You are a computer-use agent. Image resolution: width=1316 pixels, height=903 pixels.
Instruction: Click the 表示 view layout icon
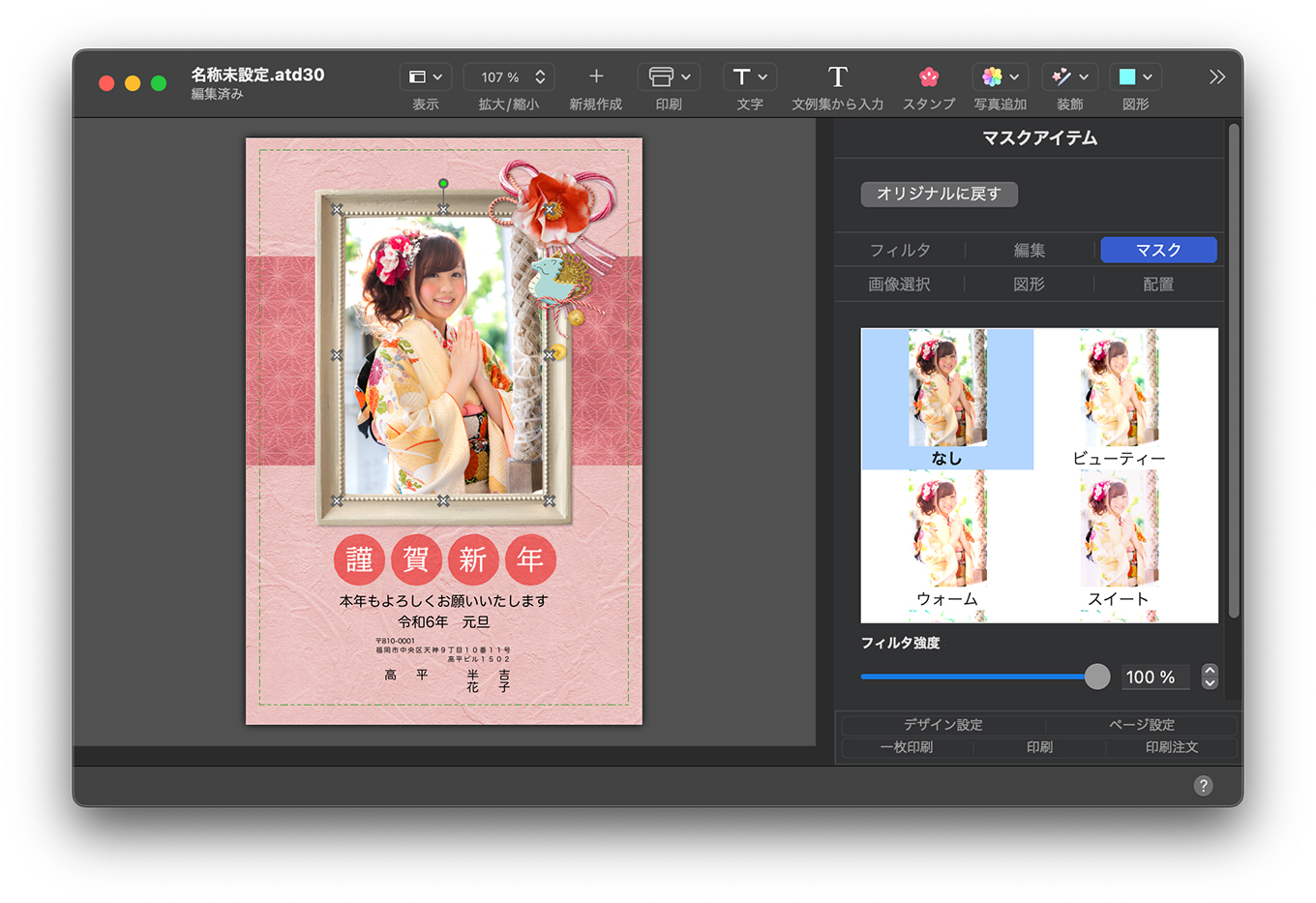click(x=417, y=76)
